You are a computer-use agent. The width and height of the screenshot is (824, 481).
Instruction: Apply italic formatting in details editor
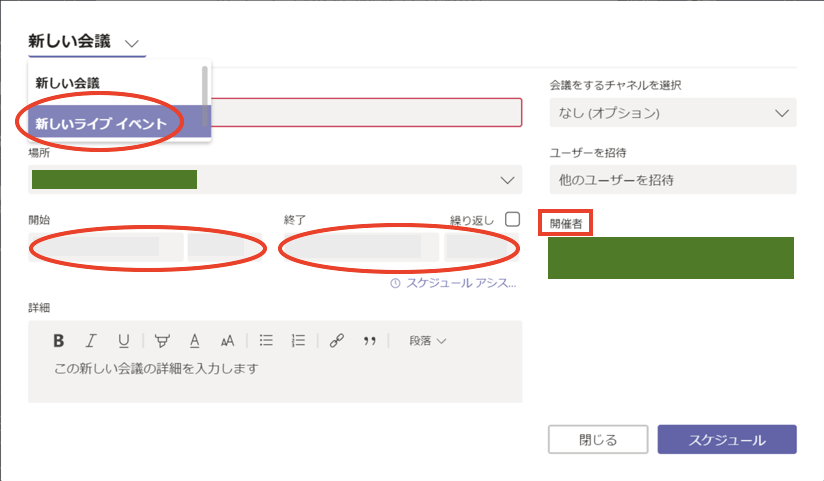coord(91,340)
